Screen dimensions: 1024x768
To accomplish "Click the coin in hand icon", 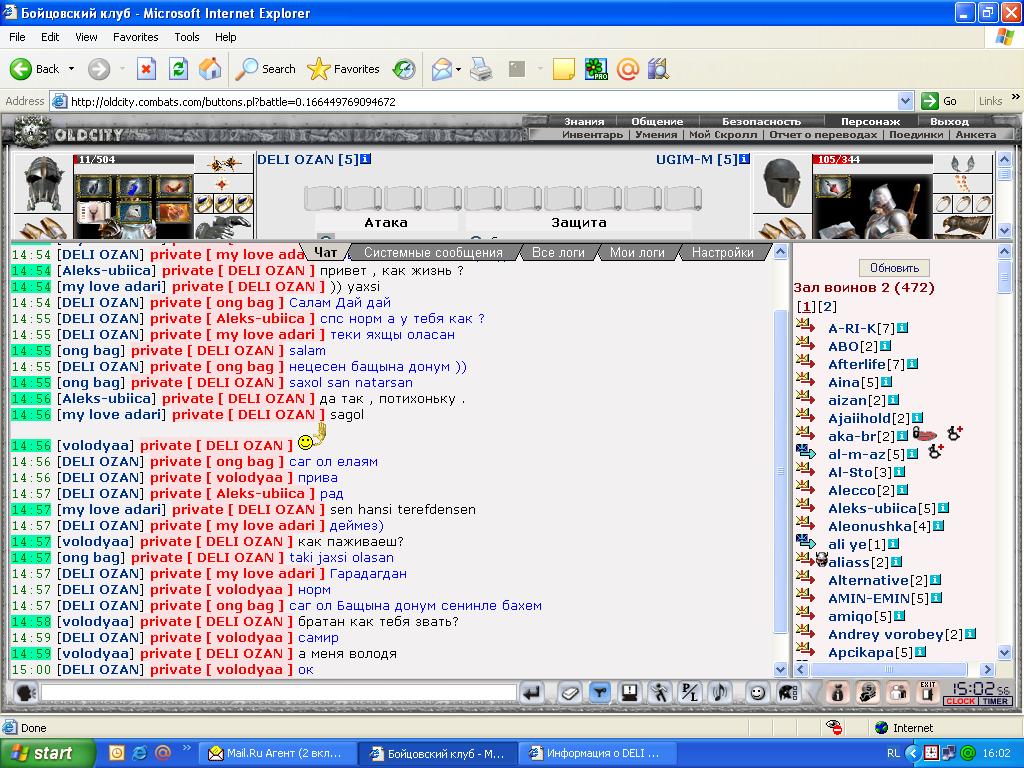I will tap(868, 692).
